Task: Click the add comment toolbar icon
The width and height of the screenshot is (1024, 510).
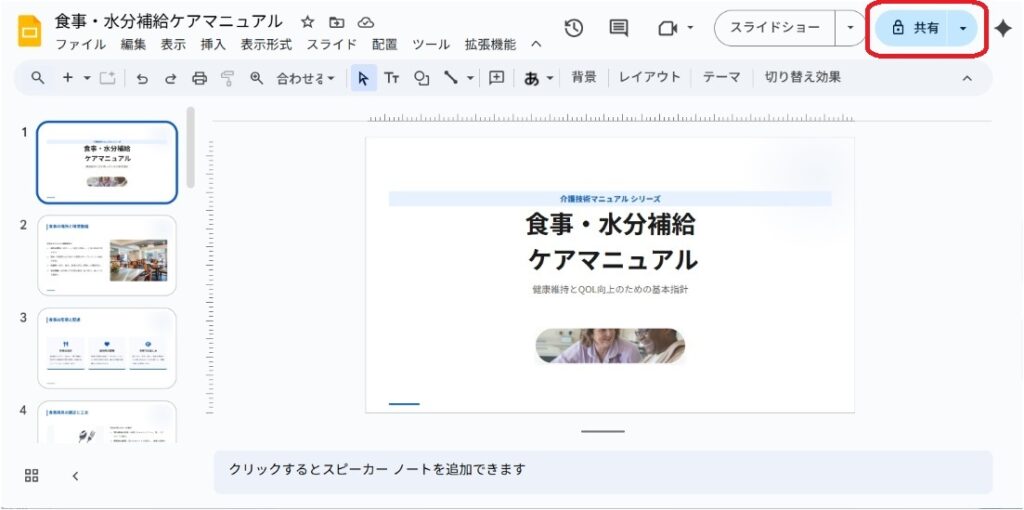Action: (x=497, y=78)
